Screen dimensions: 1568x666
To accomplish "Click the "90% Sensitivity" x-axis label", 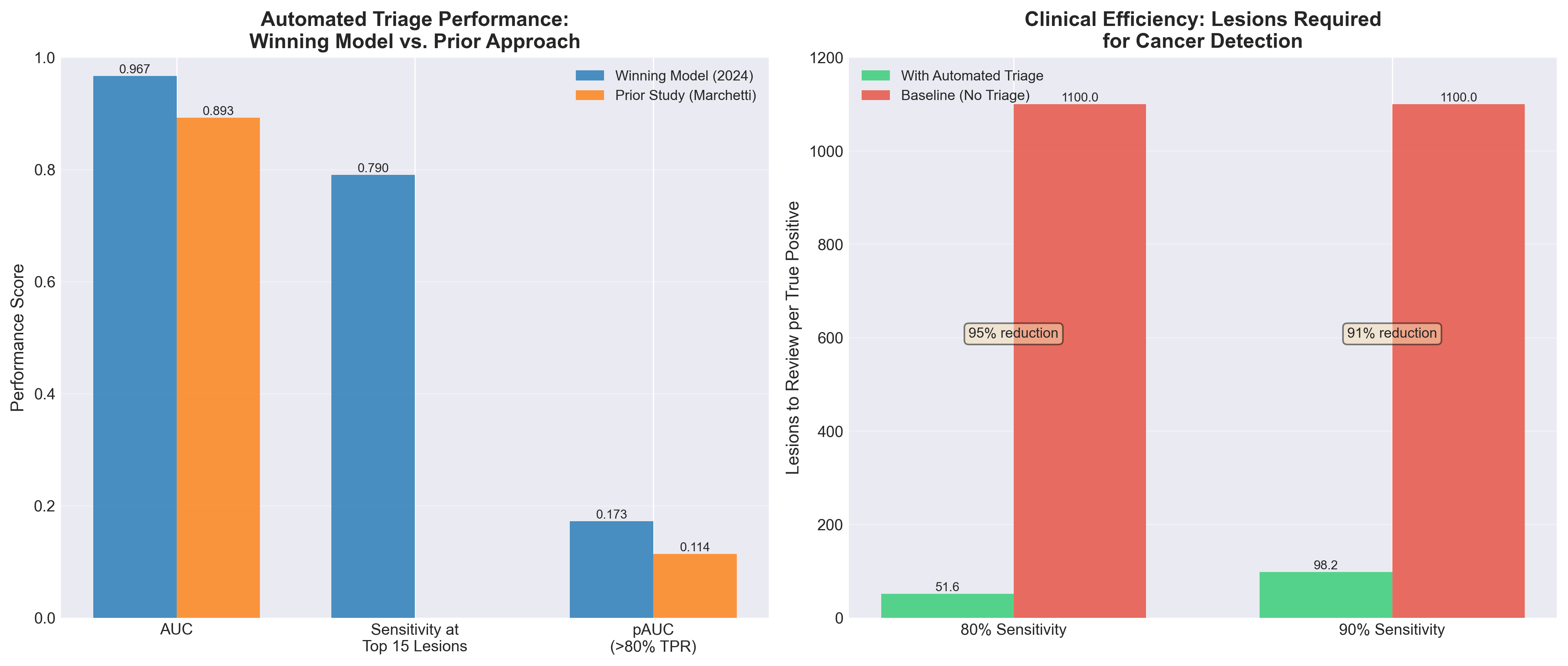I will pyautogui.click(x=1392, y=630).
